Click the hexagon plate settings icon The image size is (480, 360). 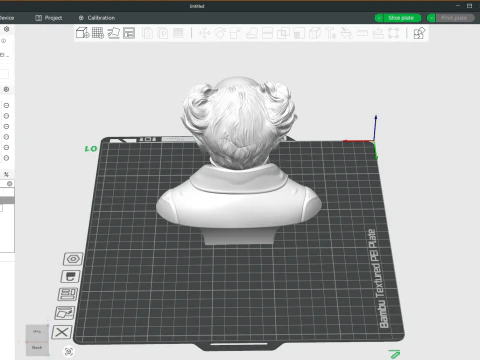click(73, 259)
